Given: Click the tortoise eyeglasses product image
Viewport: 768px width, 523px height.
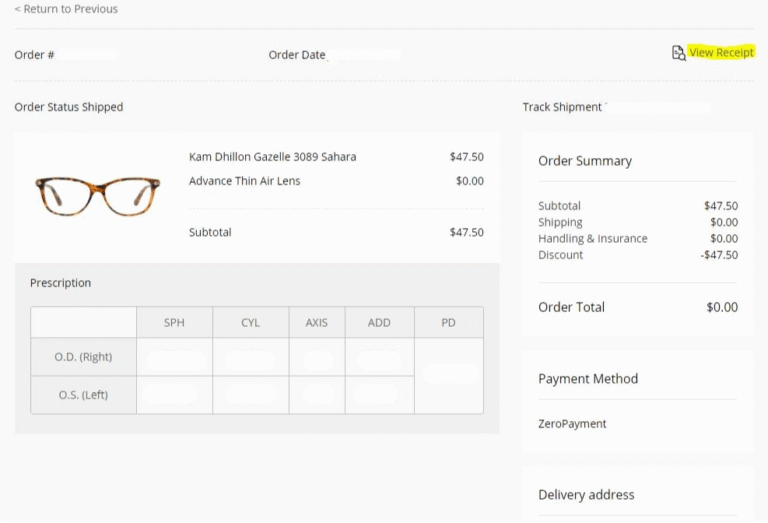Looking at the screenshot, I should tap(97, 196).
